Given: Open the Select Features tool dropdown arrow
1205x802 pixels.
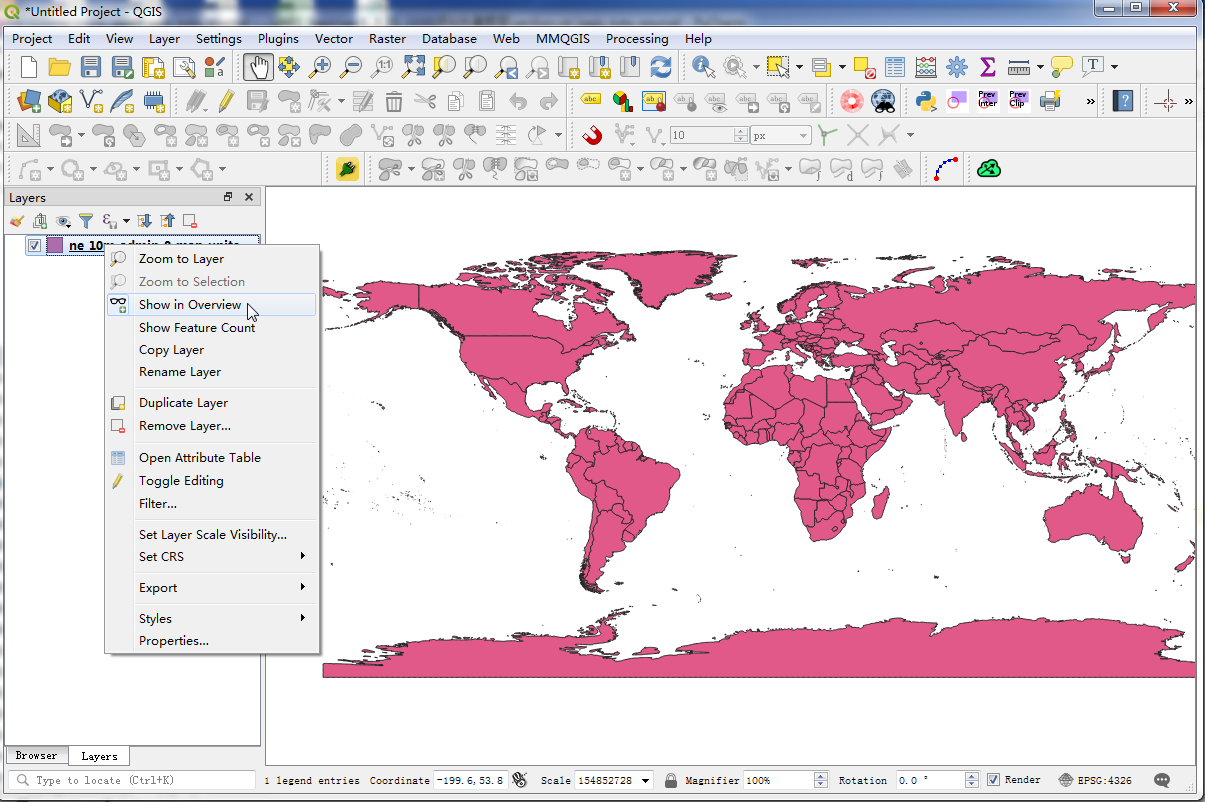Looking at the screenshot, I should (800, 67).
